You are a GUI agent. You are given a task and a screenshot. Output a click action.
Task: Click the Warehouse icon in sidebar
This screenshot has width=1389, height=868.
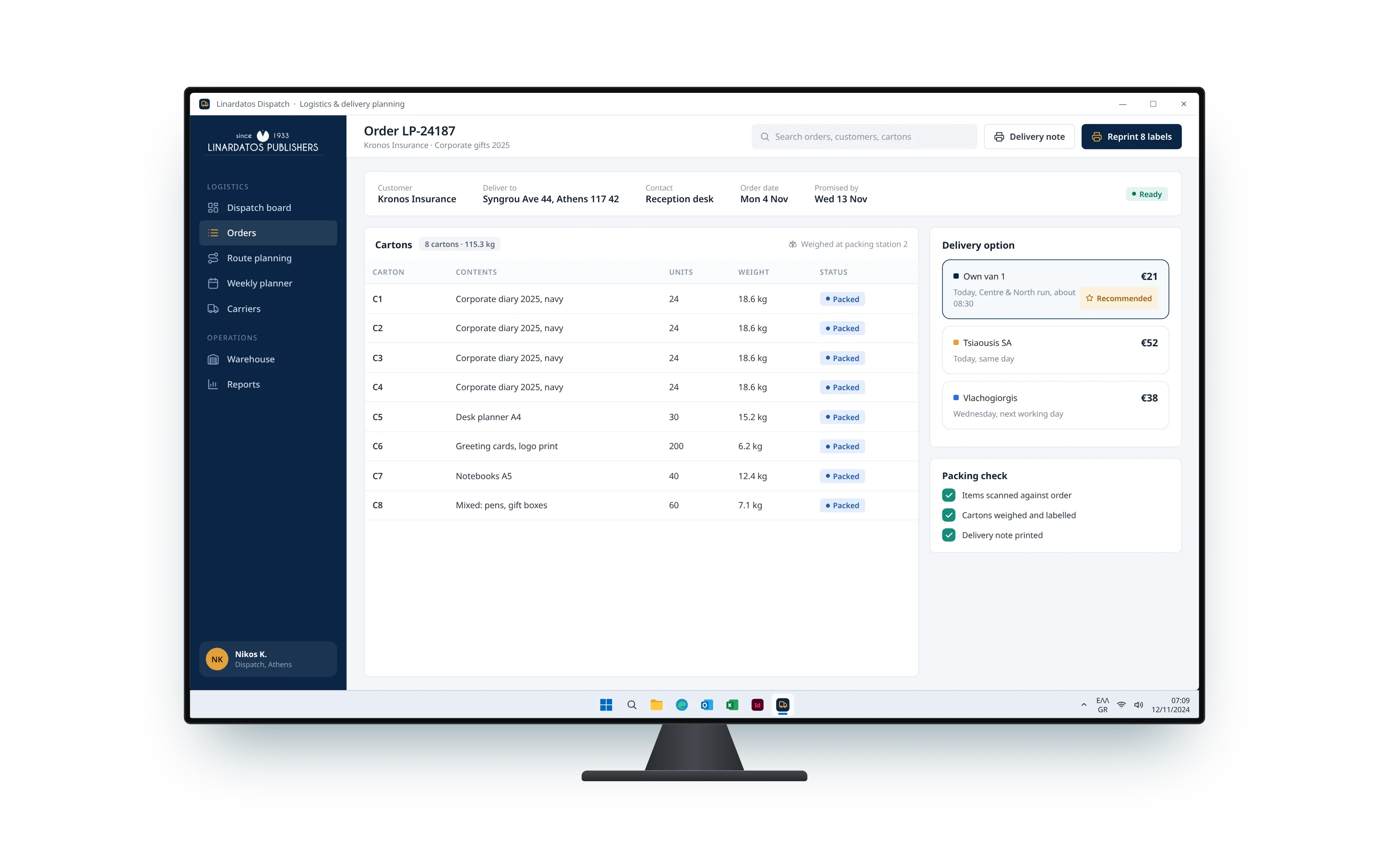[x=213, y=359]
